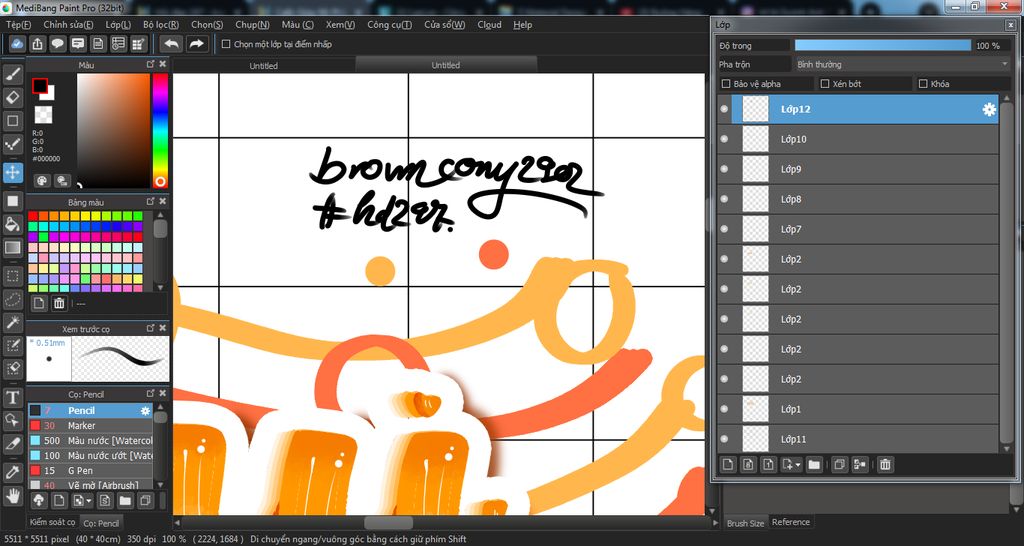
Task: Open Pencil brush settings gear
Action: coord(145,411)
